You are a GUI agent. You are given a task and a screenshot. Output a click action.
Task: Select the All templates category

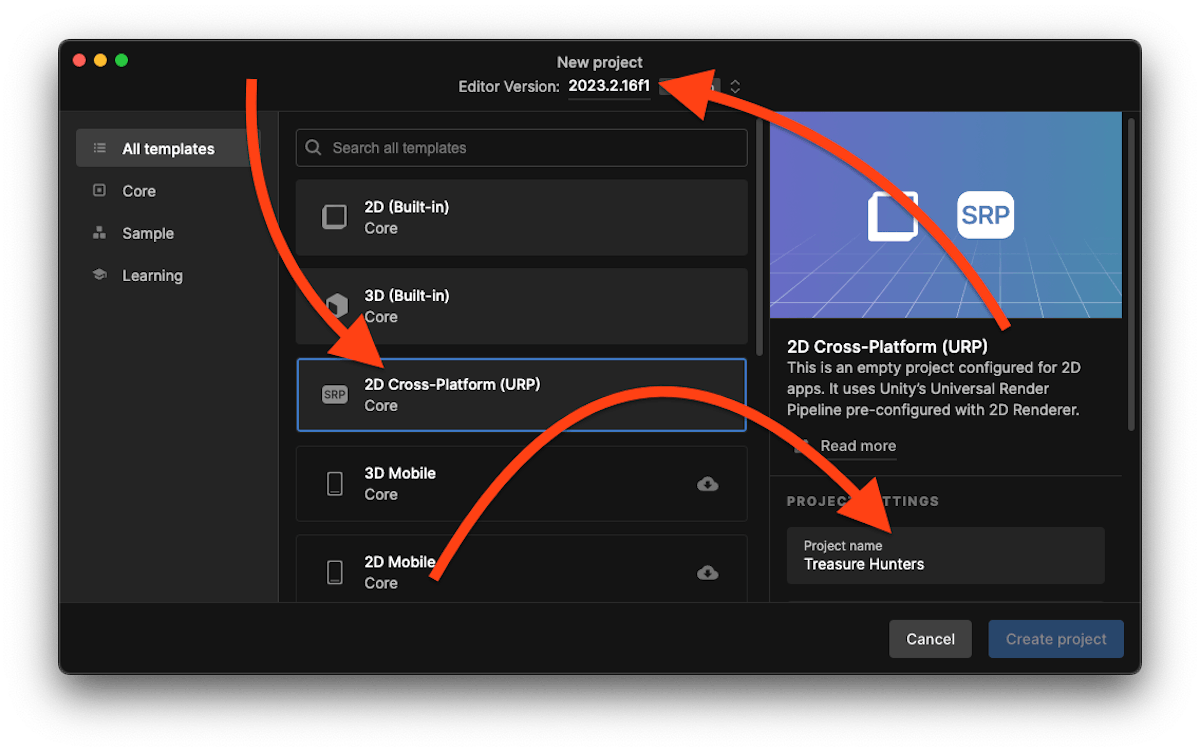[x=167, y=149]
